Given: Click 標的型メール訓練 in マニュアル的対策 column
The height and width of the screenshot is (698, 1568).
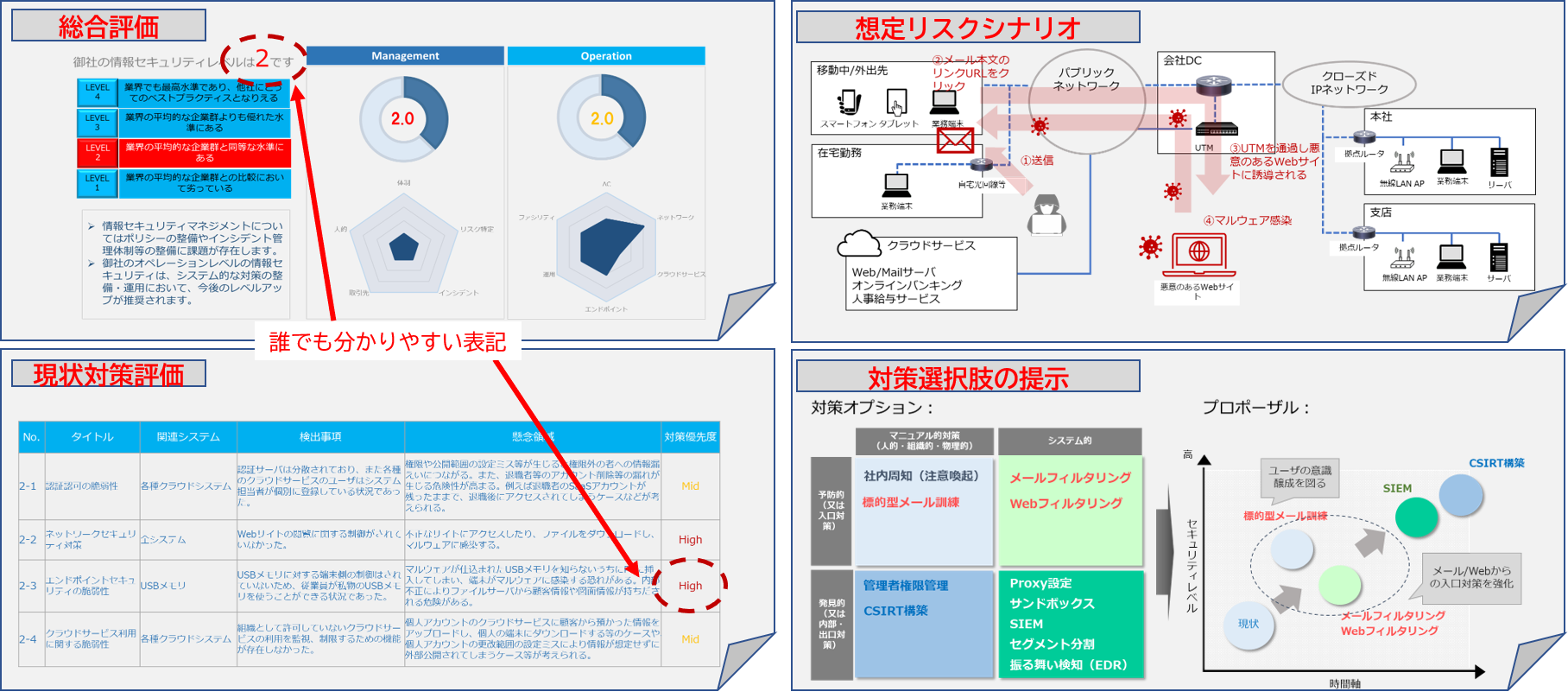Looking at the screenshot, I should click(x=910, y=502).
